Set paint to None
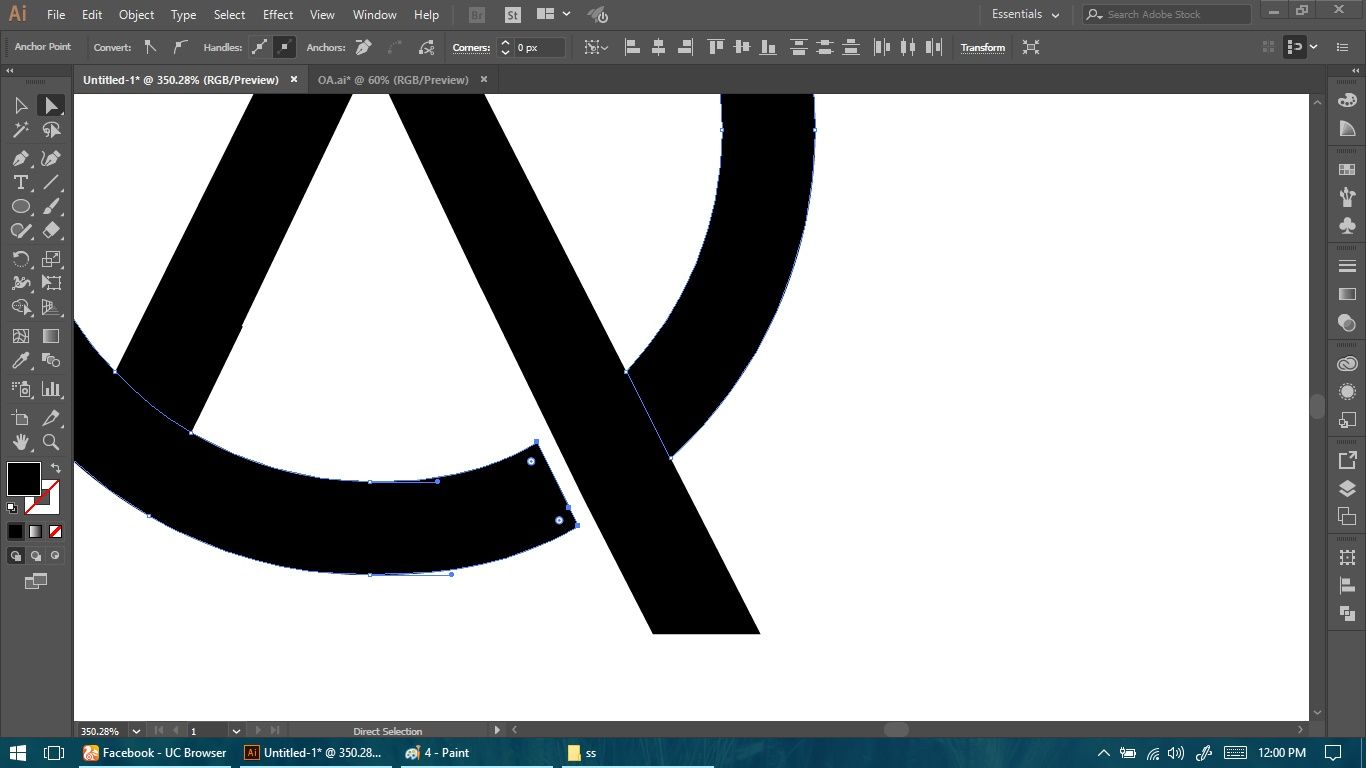This screenshot has width=1366, height=768. coord(56,532)
